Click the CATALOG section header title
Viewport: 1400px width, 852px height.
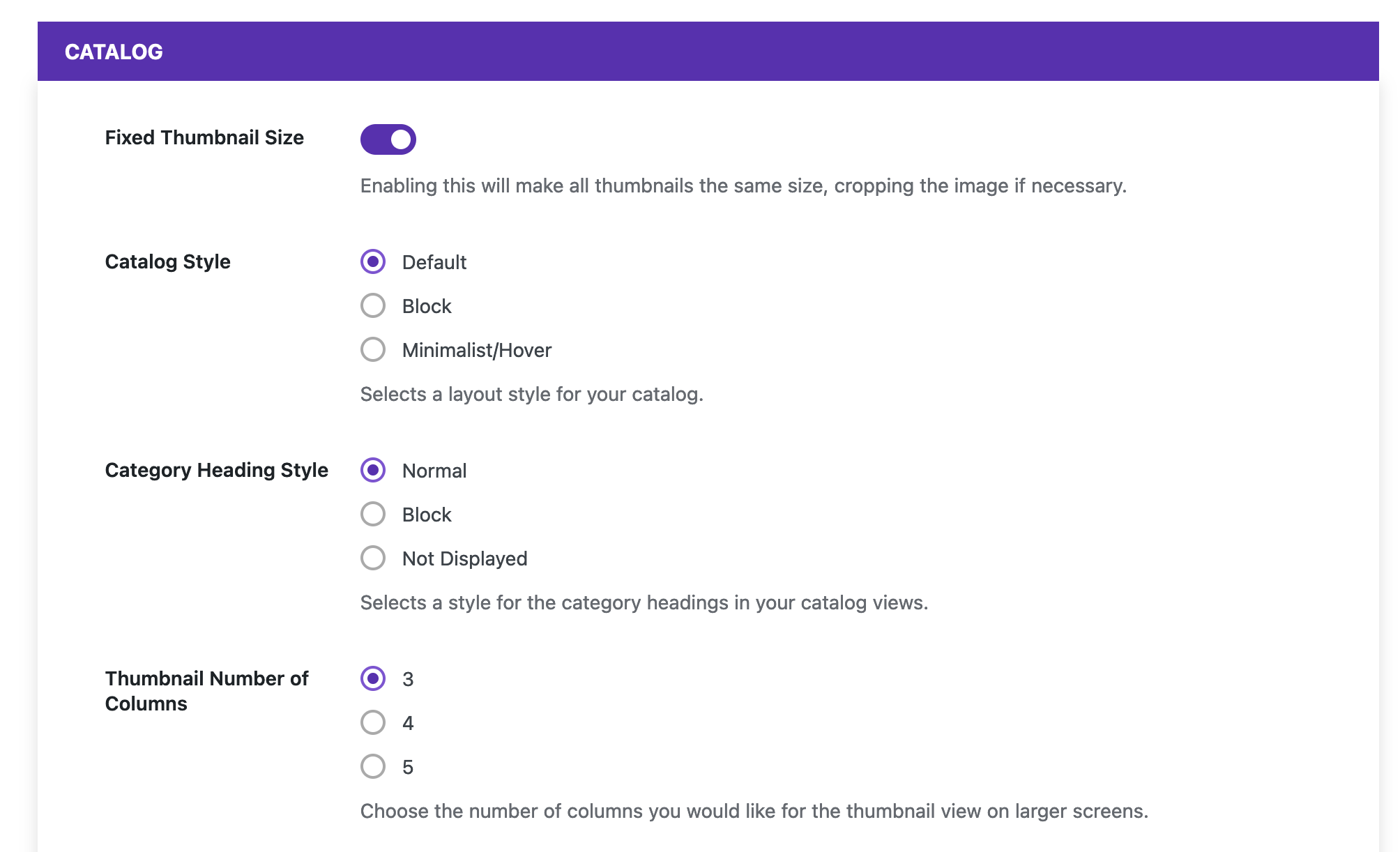point(114,52)
